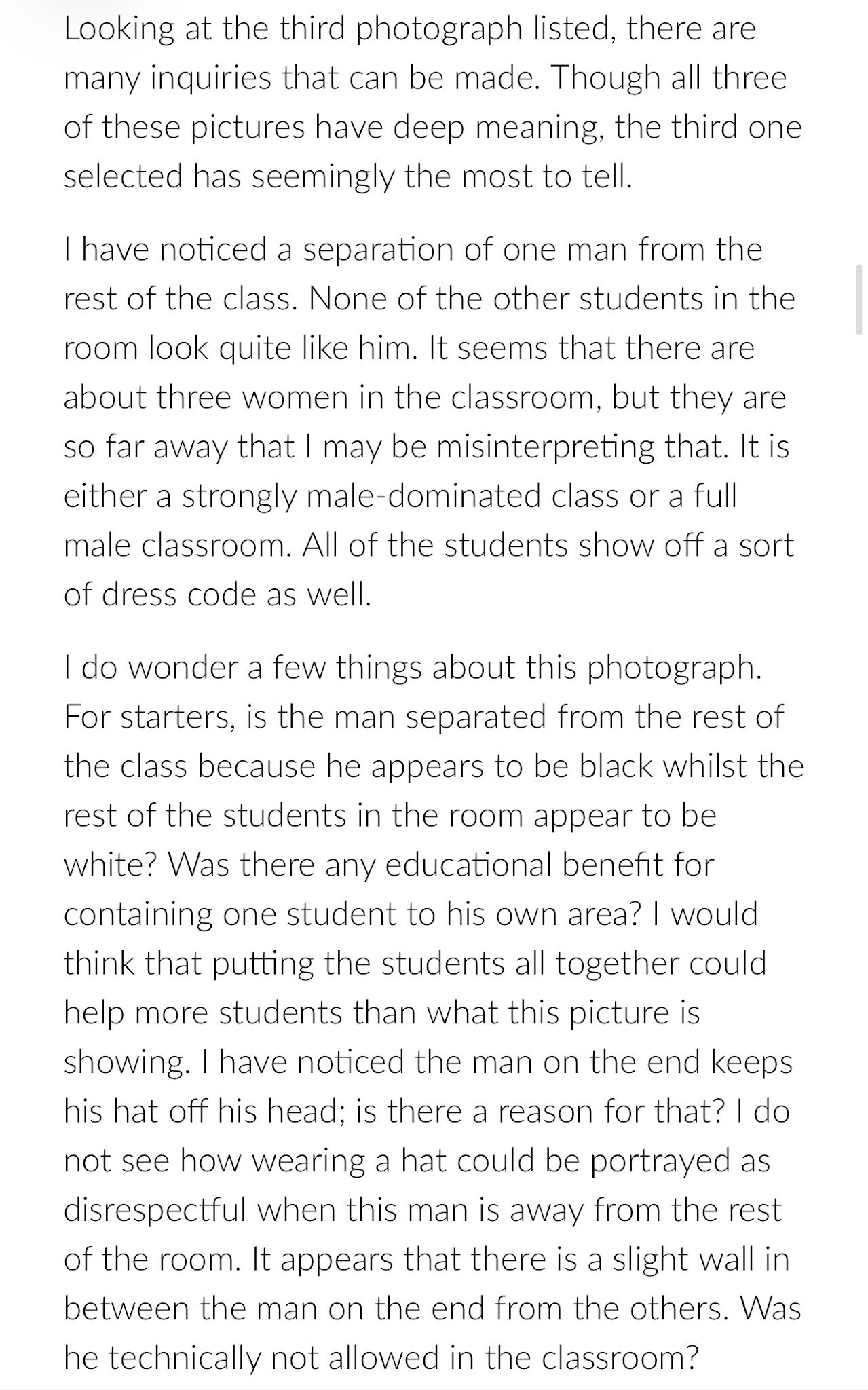Click "selected has seemingly the most to tell"
Image resolution: width=868 pixels, height=1390 pixels.
tap(347, 176)
